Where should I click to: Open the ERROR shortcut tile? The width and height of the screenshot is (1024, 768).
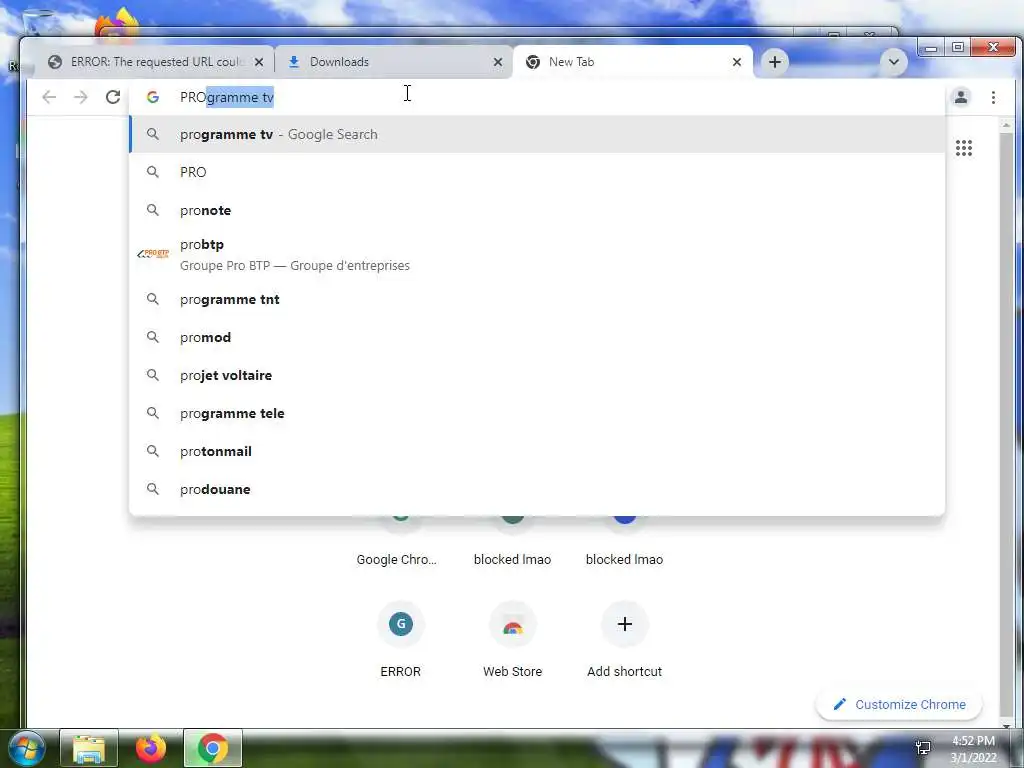coord(400,640)
